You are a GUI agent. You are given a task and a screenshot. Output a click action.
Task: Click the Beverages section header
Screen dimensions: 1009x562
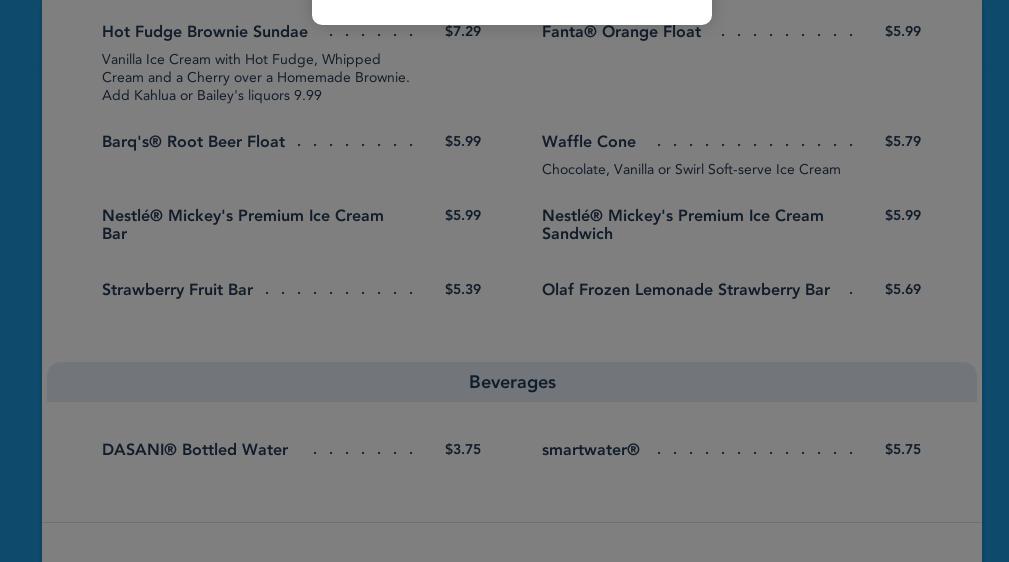click(x=512, y=382)
